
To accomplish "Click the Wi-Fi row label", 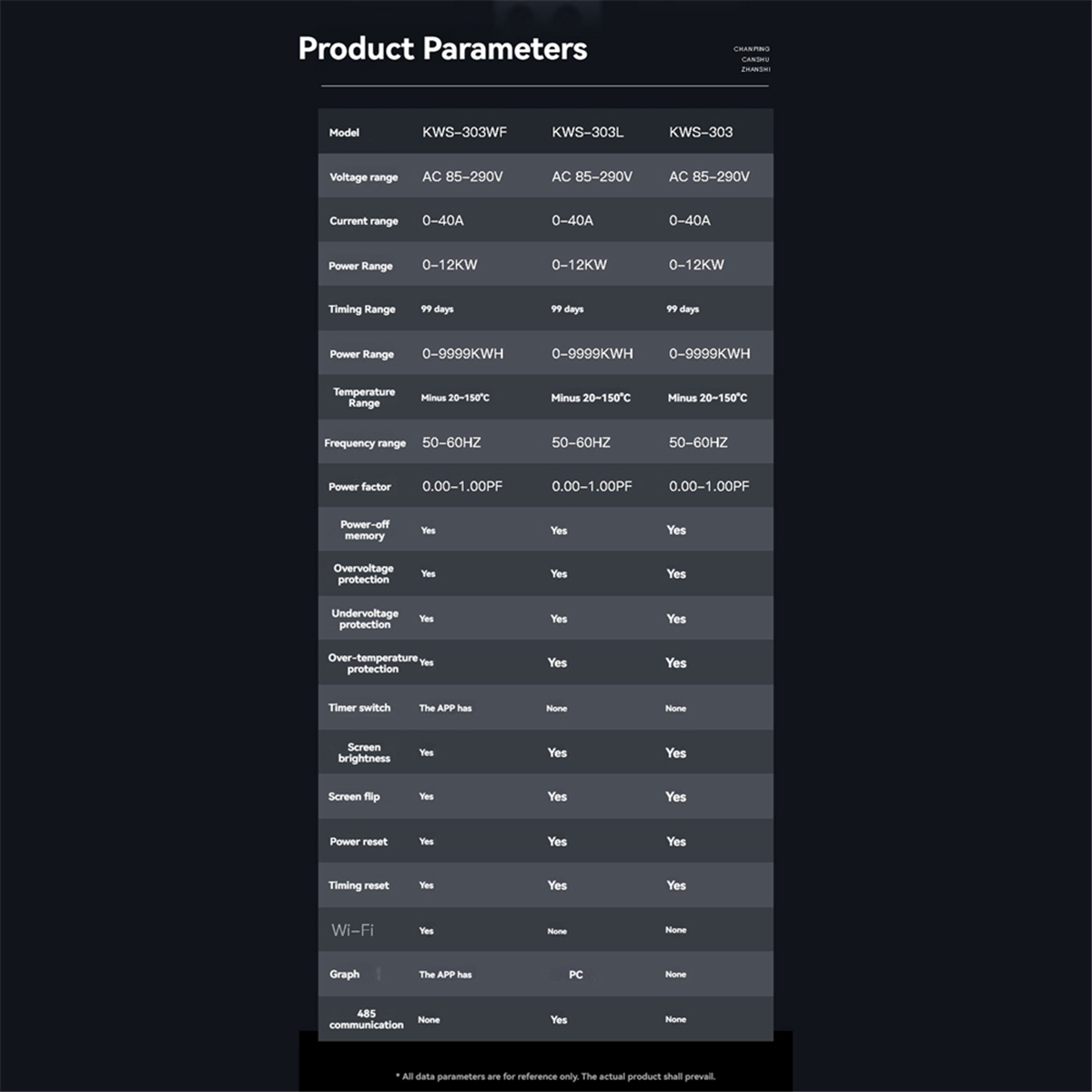I will (352, 930).
